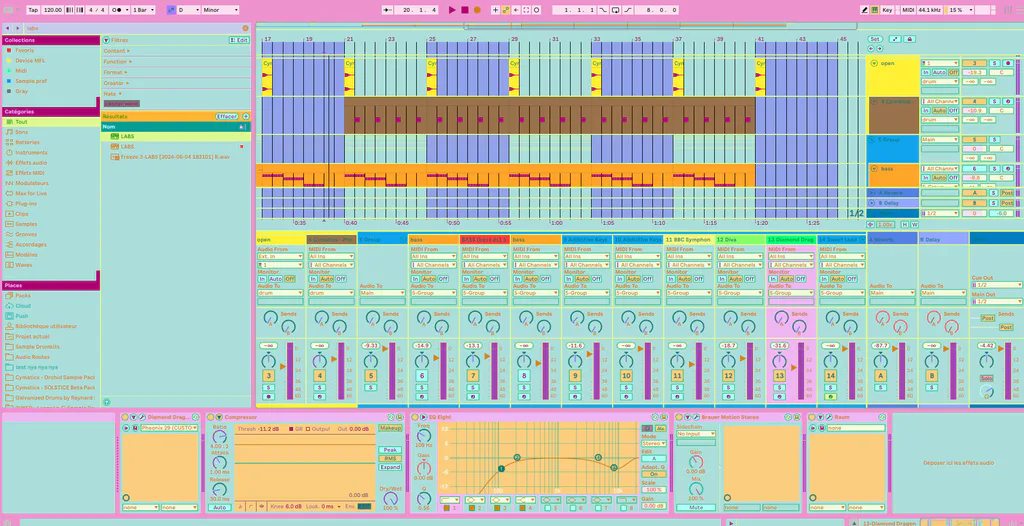Enable EQ Eight band 5 checkbox
This screenshot has height=526, width=1024.
(547, 508)
